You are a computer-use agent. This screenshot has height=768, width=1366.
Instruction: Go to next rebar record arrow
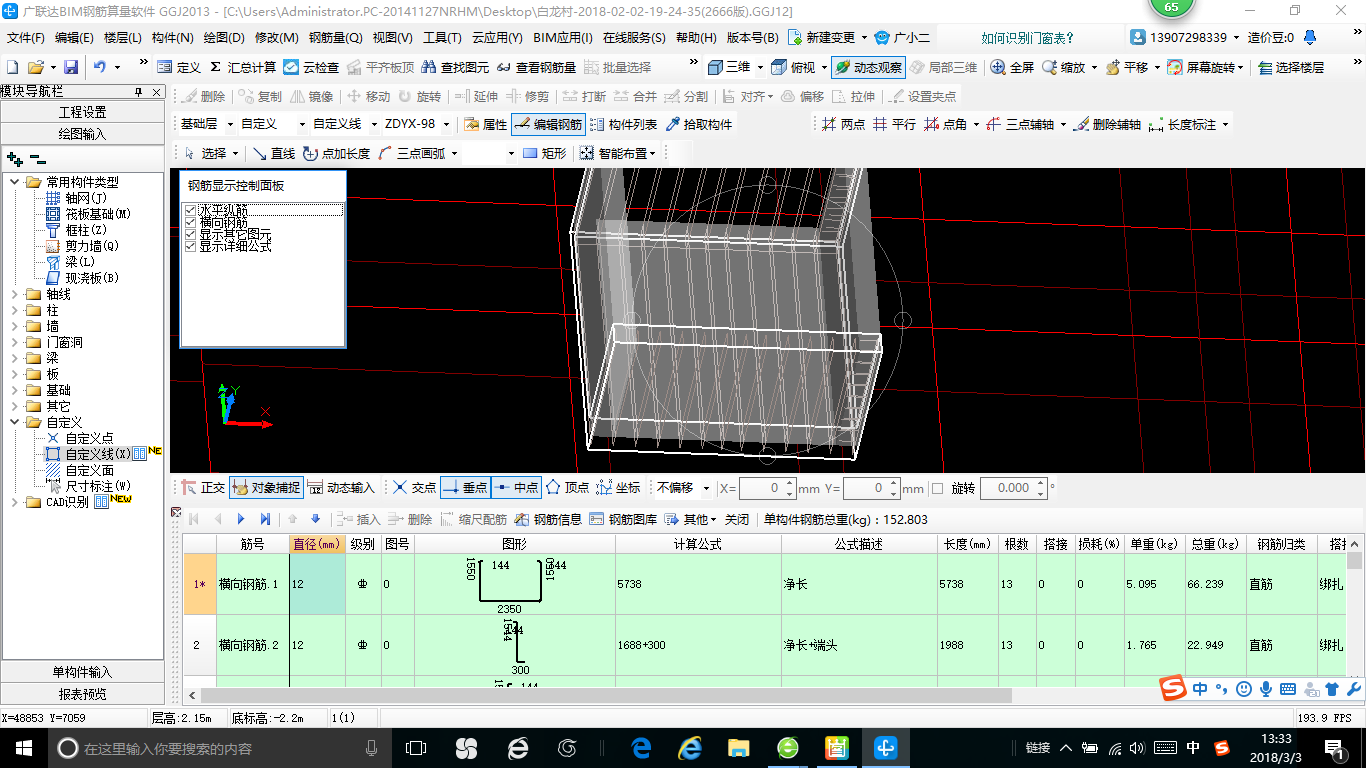tap(241, 519)
